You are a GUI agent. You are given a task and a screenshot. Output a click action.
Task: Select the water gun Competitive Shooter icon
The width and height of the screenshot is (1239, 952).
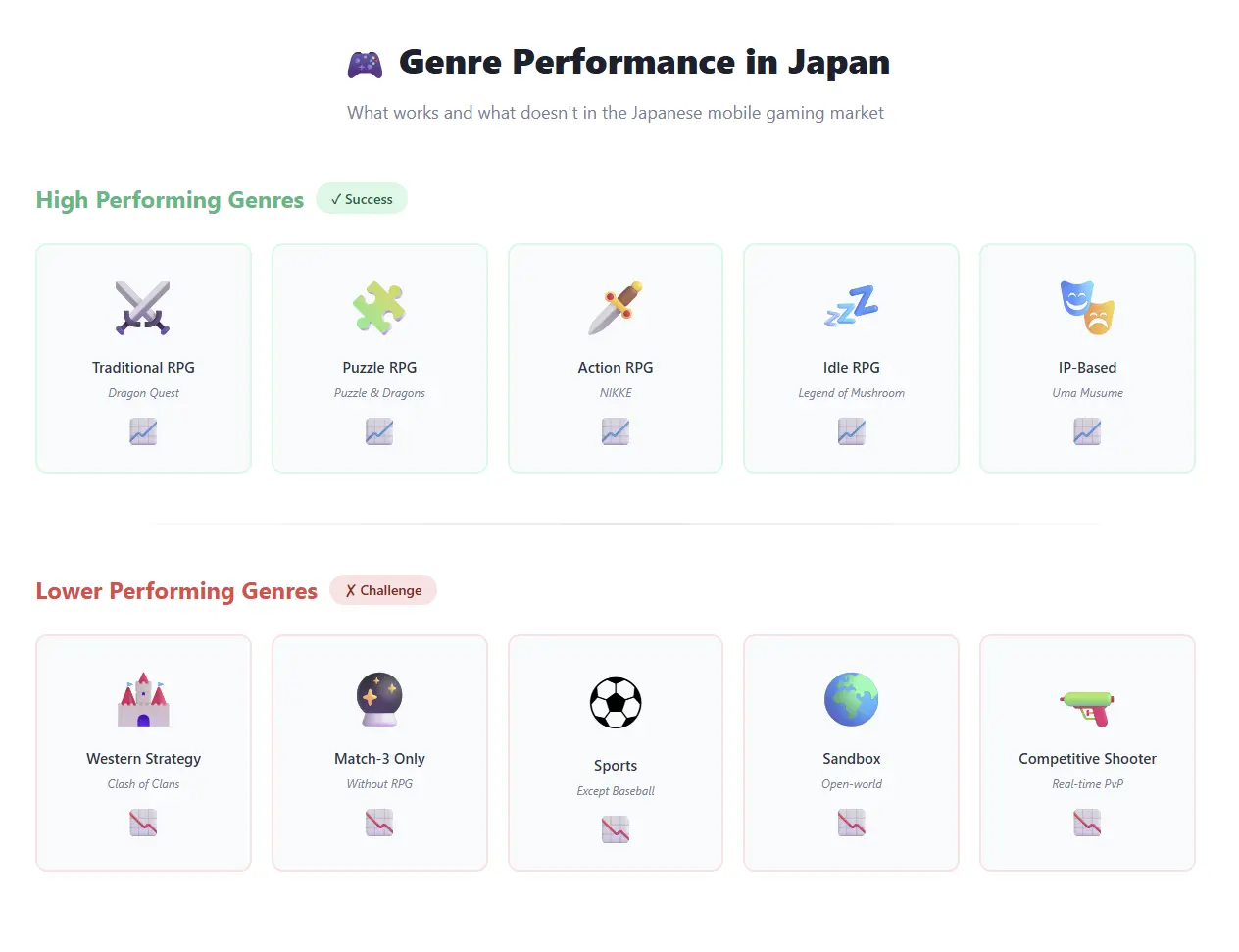(1087, 704)
